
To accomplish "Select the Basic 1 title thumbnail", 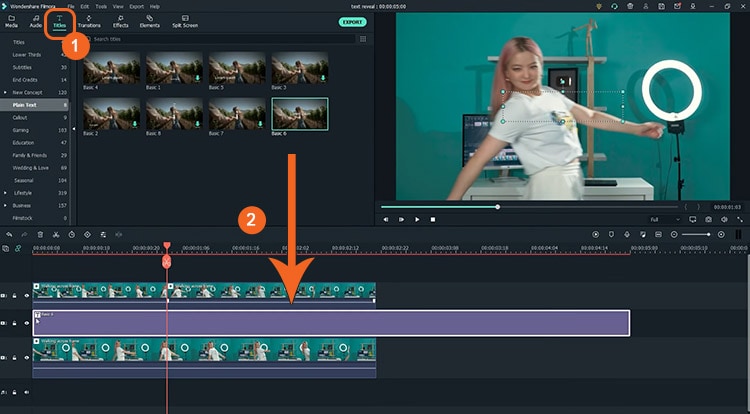I will [x=174, y=68].
